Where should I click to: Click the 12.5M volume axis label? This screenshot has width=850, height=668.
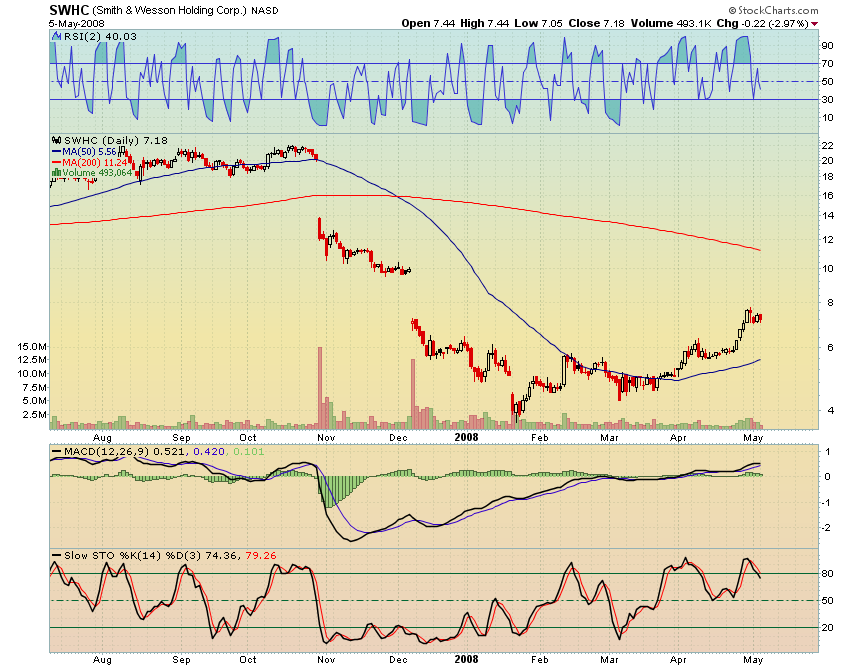pos(32,359)
